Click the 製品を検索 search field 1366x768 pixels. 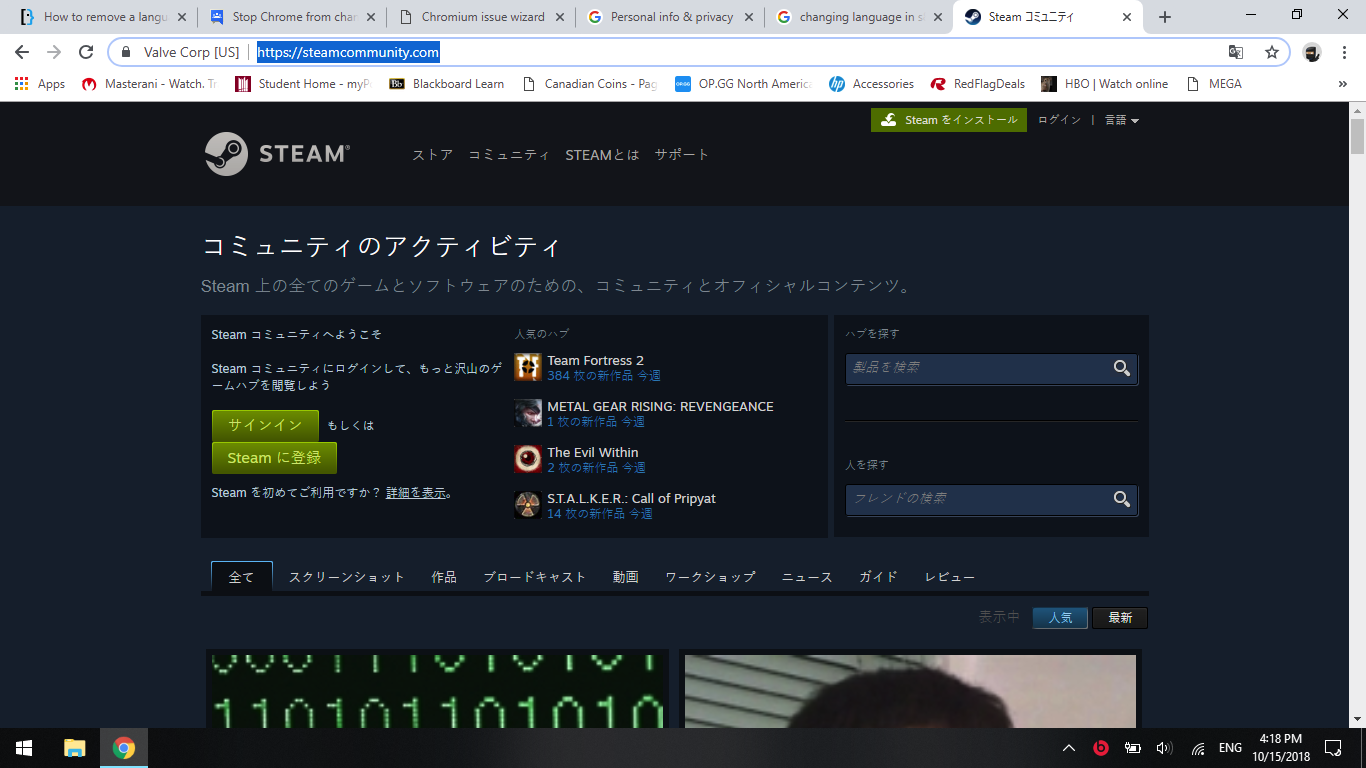[x=975, y=368]
